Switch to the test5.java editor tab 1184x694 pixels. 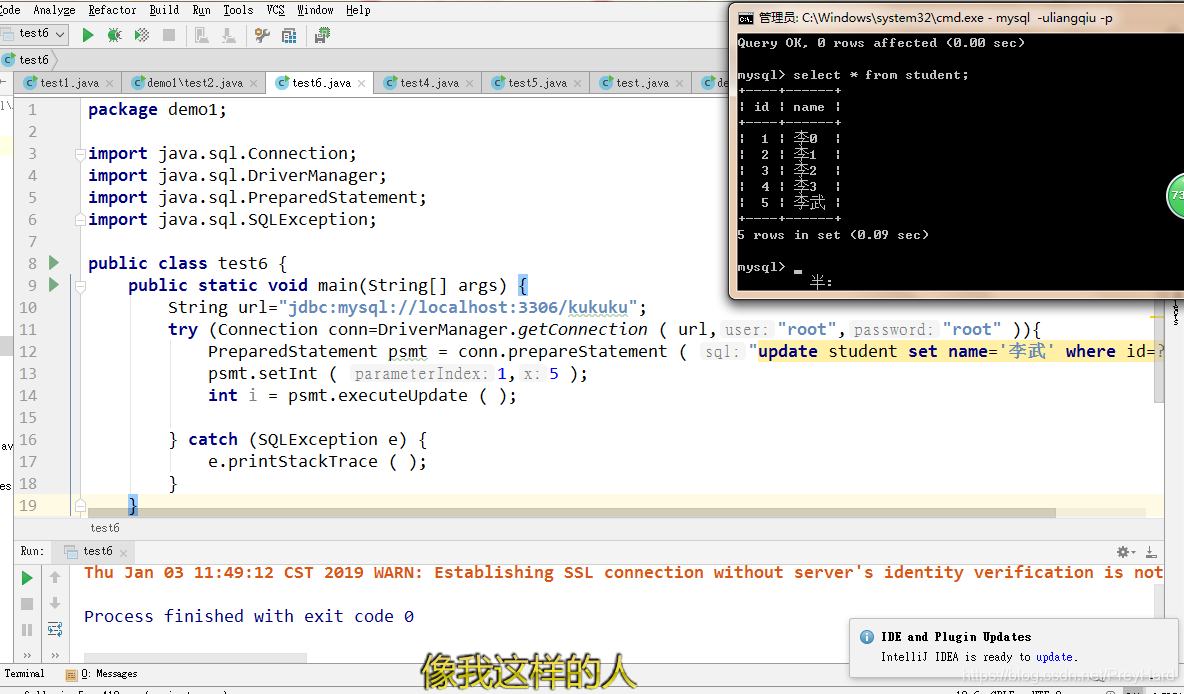(x=537, y=83)
